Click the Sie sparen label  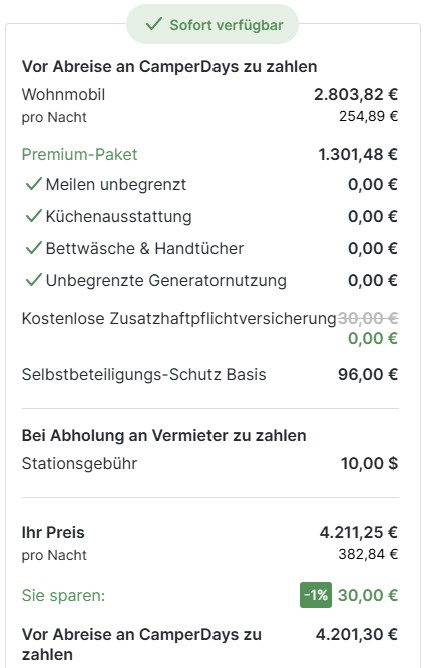(63, 595)
